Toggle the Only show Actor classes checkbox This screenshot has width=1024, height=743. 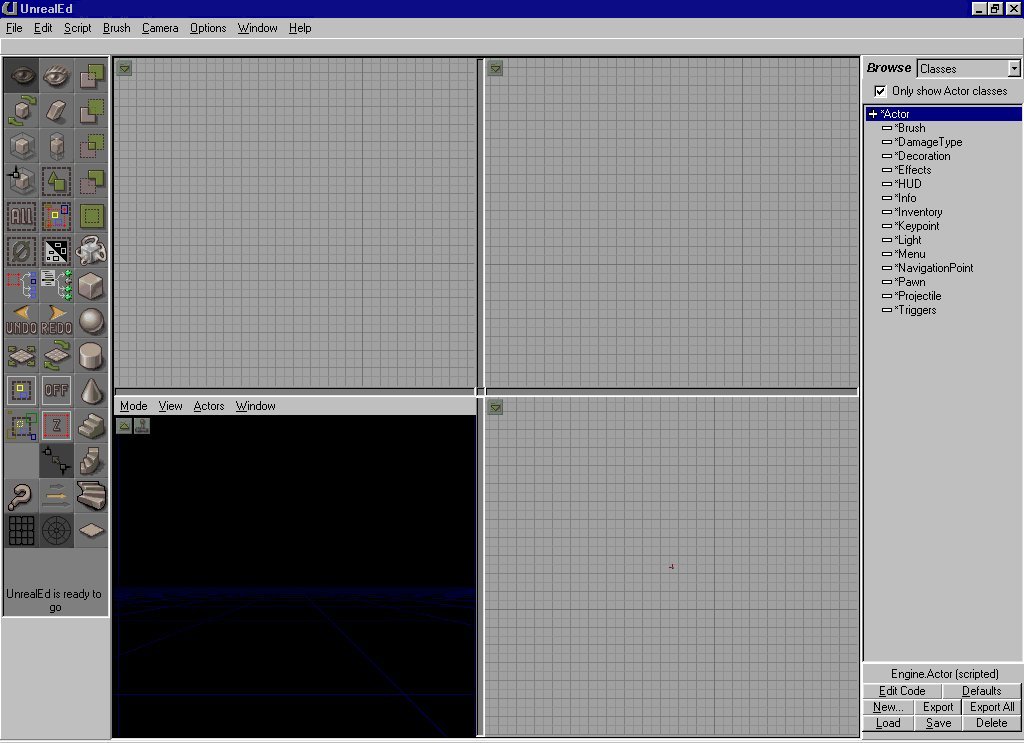click(880, 91)
